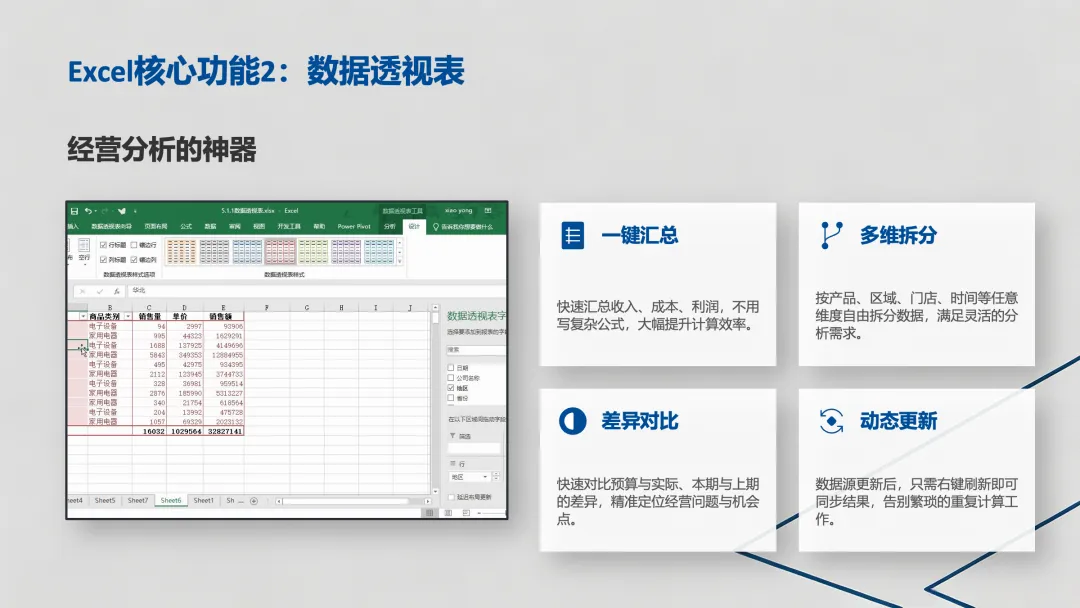The width and height of the screenshot is (1080, 608).
Task: Click the 动态更新 refresh icon
Action: pos(831,421)
